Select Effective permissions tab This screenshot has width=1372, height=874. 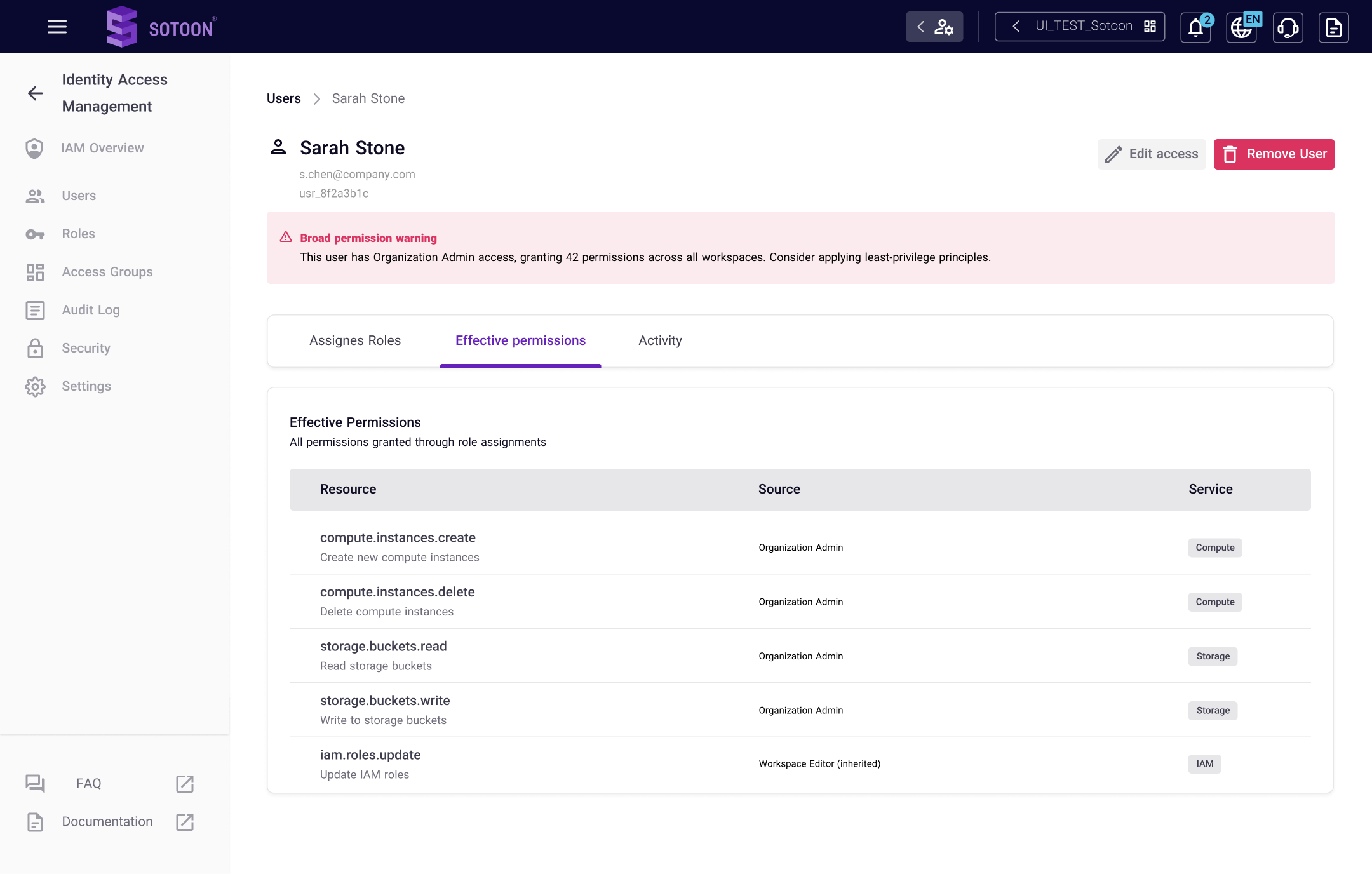coord(520,340)
